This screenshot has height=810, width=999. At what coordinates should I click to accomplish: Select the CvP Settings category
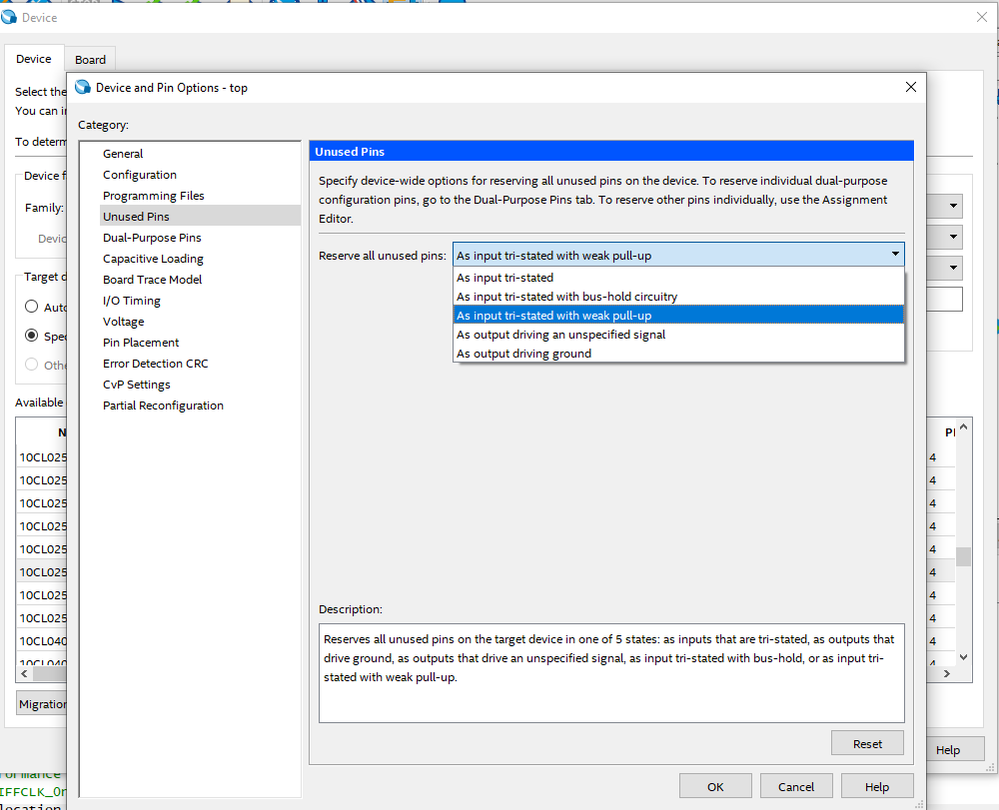[x=136, y=385]
